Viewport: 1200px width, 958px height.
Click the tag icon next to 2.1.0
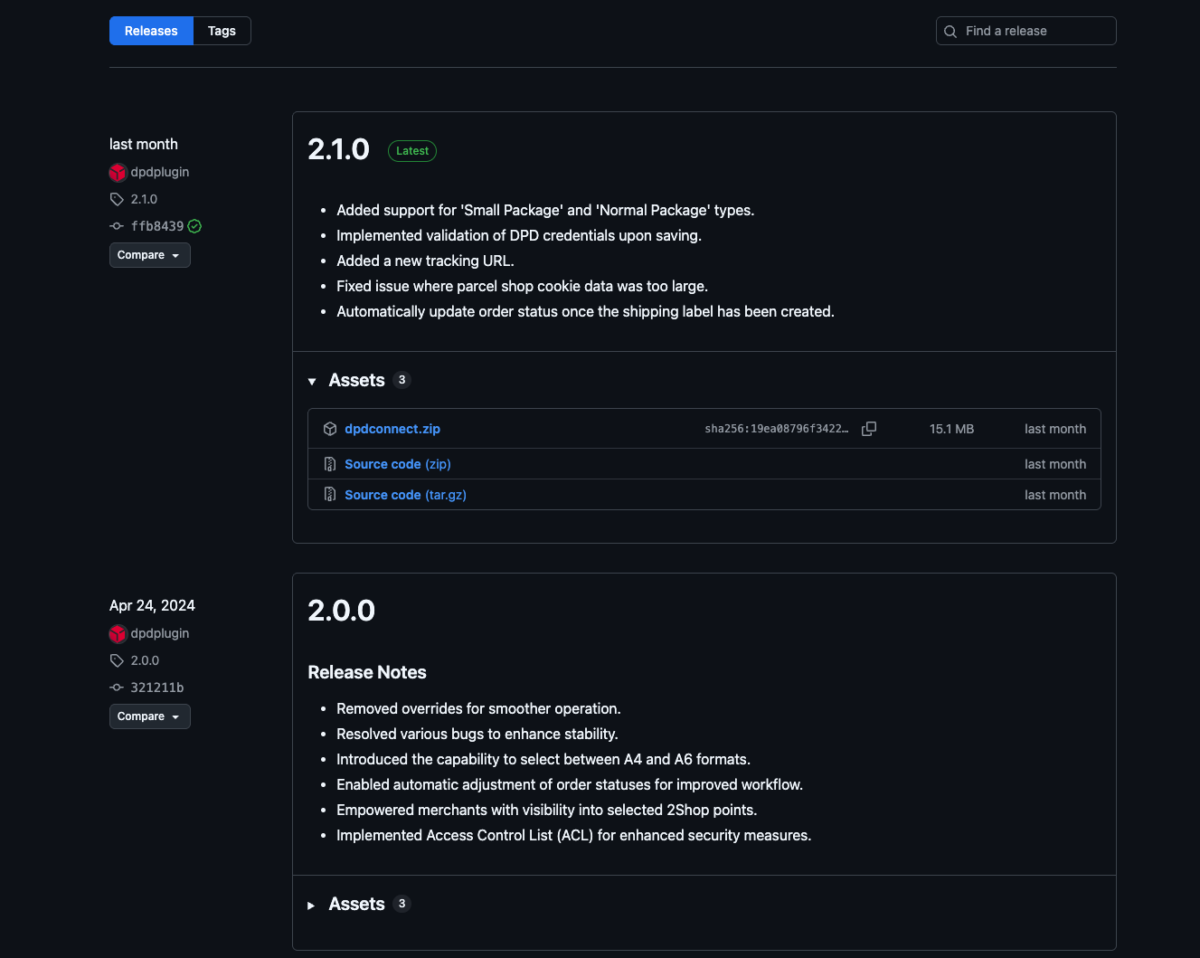117,199
